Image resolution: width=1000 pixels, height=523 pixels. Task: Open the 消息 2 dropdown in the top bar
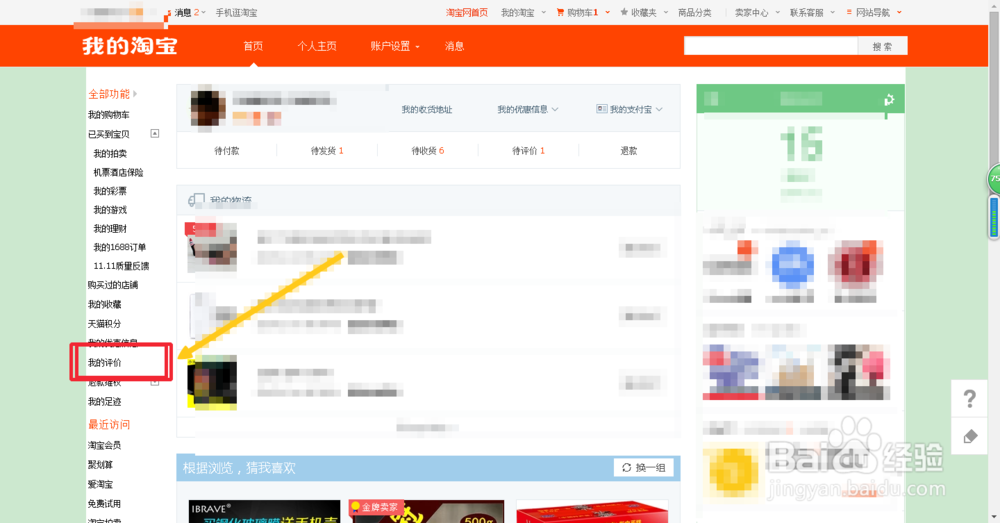tap(190, 12)
